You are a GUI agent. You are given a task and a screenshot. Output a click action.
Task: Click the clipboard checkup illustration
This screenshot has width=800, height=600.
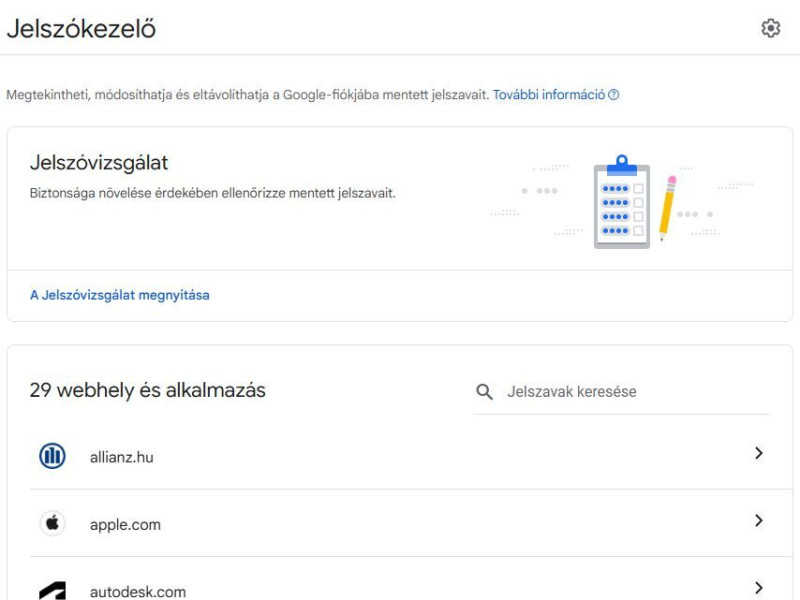[x=621, y=202]
